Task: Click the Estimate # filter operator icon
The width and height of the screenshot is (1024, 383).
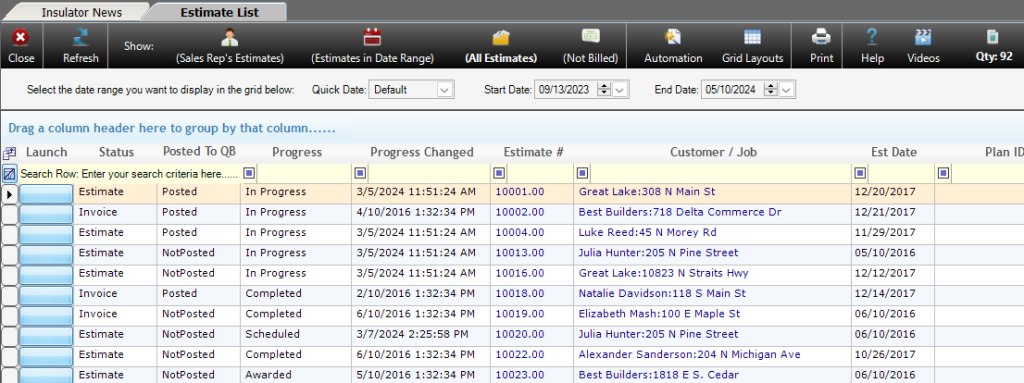Action: tap(500, 173)
